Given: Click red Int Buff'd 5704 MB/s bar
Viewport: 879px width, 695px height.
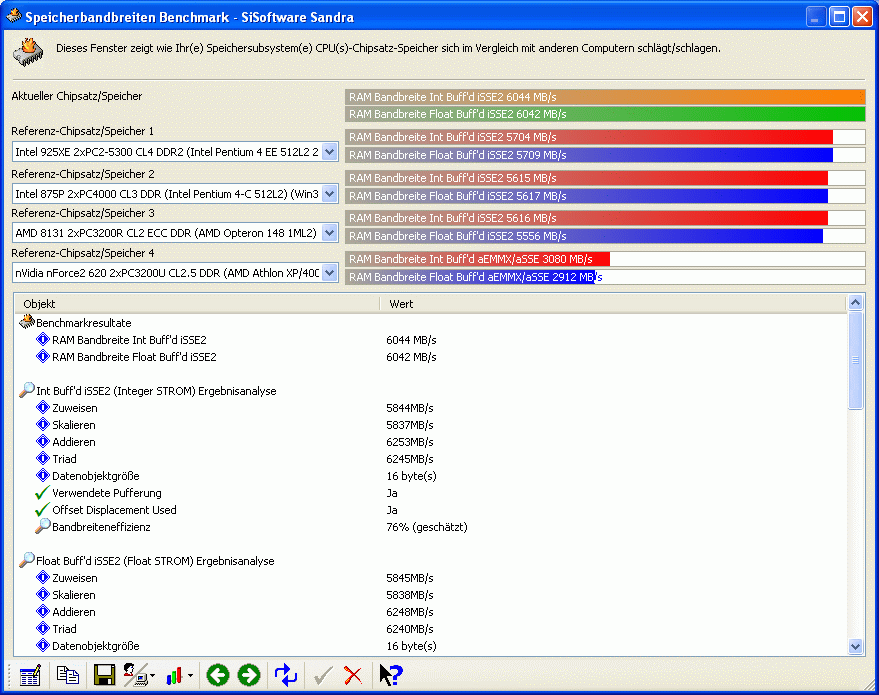Looking at the screenshot, I should 589,137.
